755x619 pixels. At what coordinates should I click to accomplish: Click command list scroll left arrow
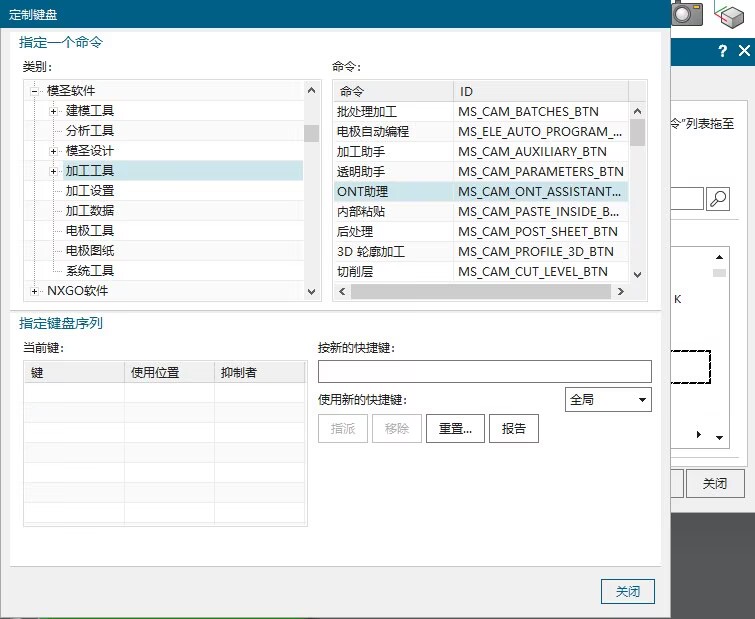(342, 291)
